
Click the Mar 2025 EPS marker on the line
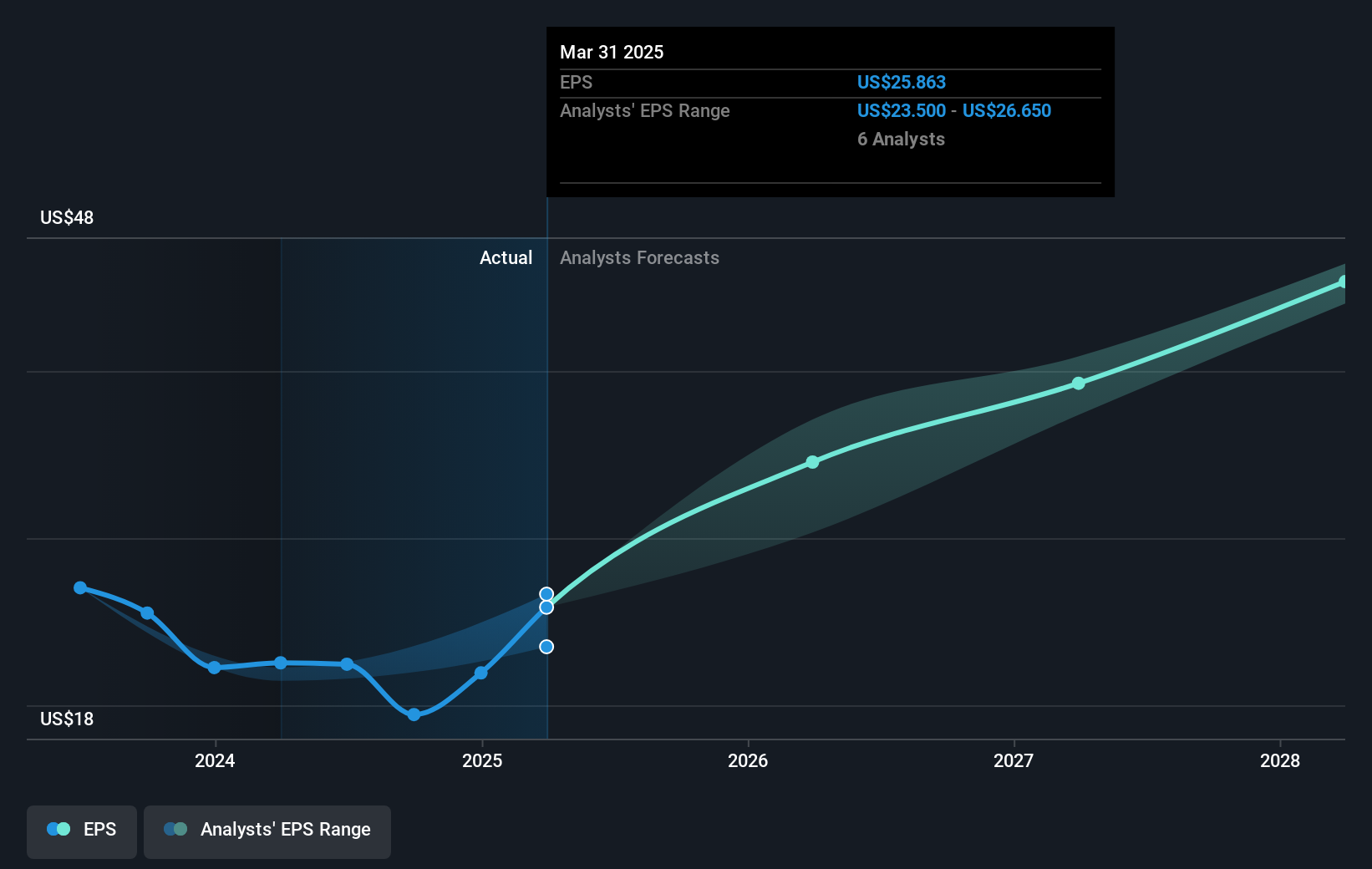point(546,607)
